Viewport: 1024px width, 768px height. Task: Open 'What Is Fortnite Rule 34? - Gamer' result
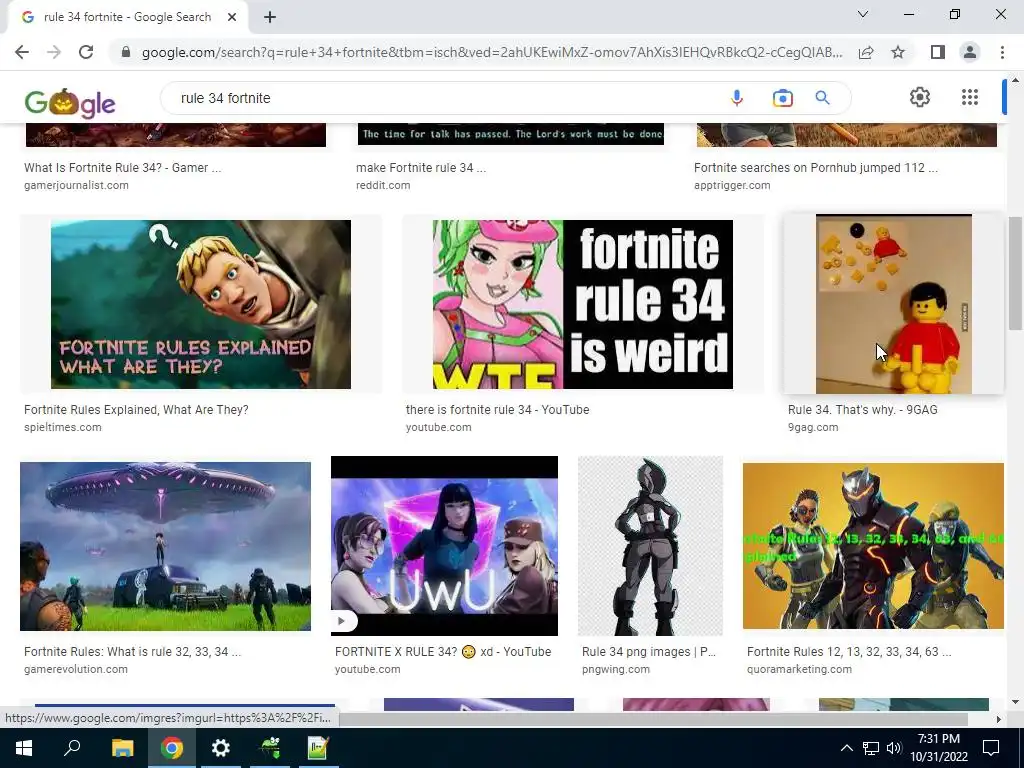click(x=123, y=168)
